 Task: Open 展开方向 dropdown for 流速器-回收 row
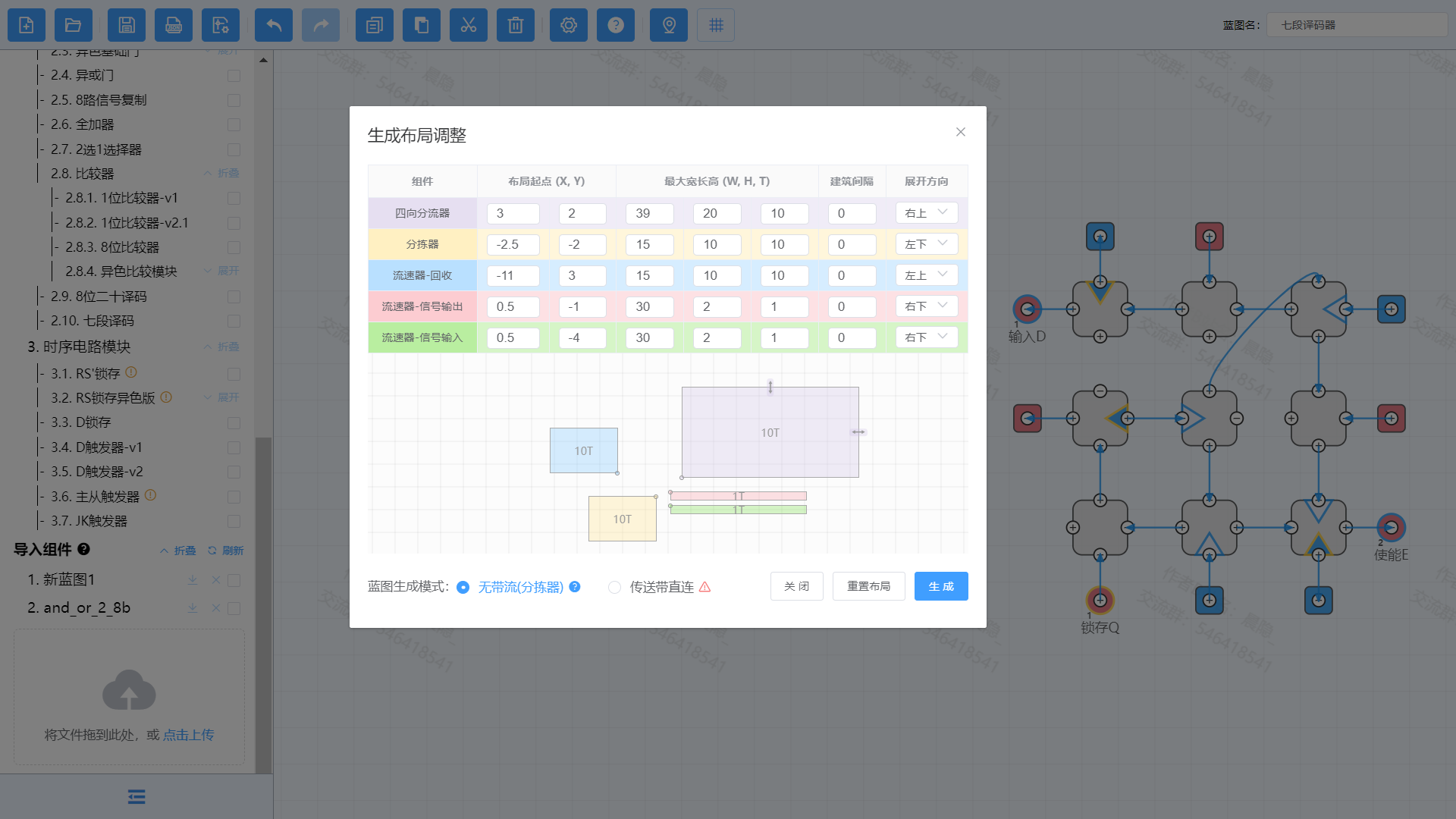pyautogui.click(x=927, y=275)
